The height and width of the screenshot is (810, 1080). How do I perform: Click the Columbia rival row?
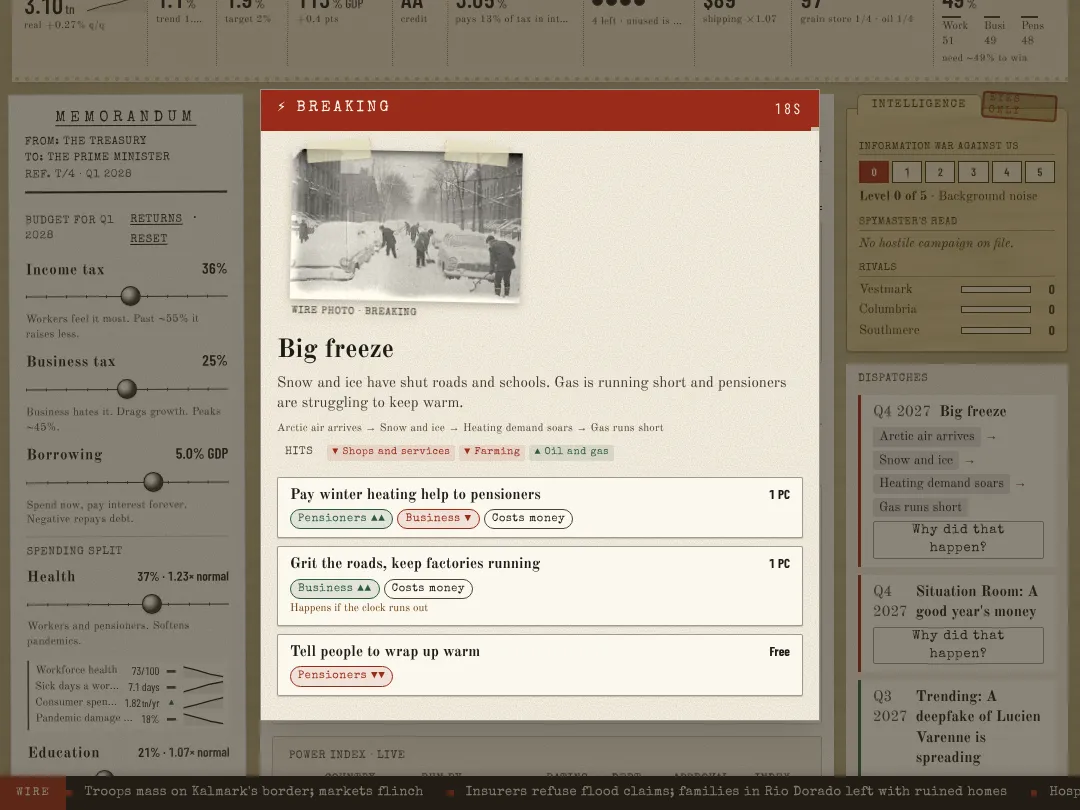(957, 309)
